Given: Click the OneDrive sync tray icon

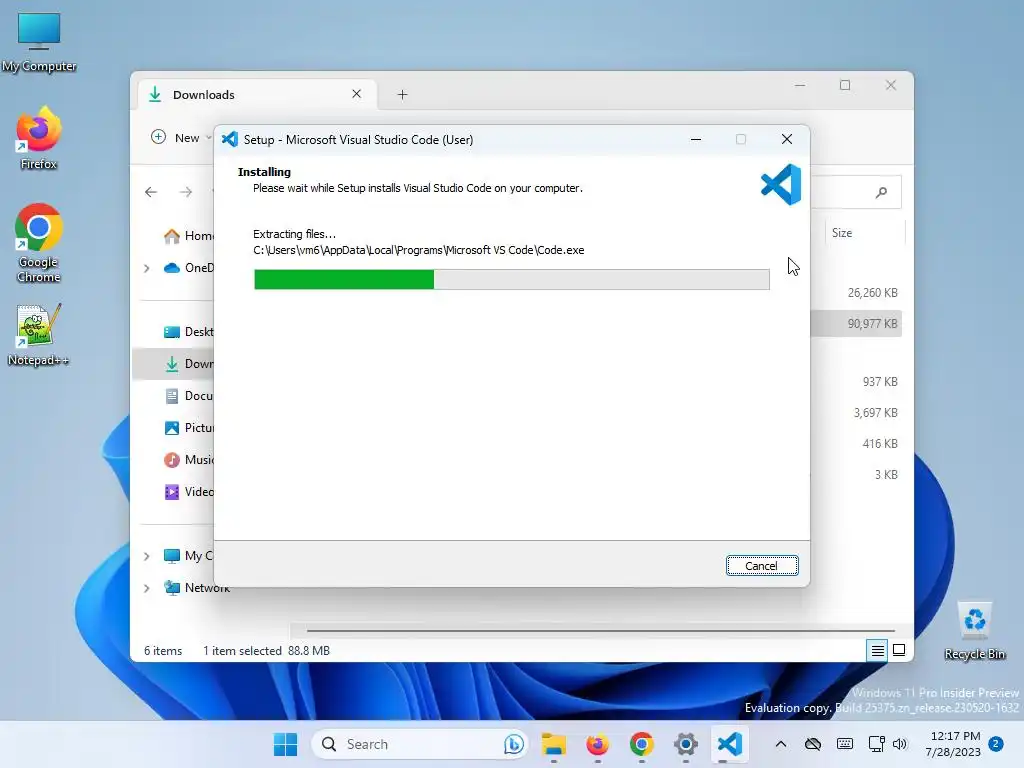Looking at the screenshot, I should click(x=812, y=744).
